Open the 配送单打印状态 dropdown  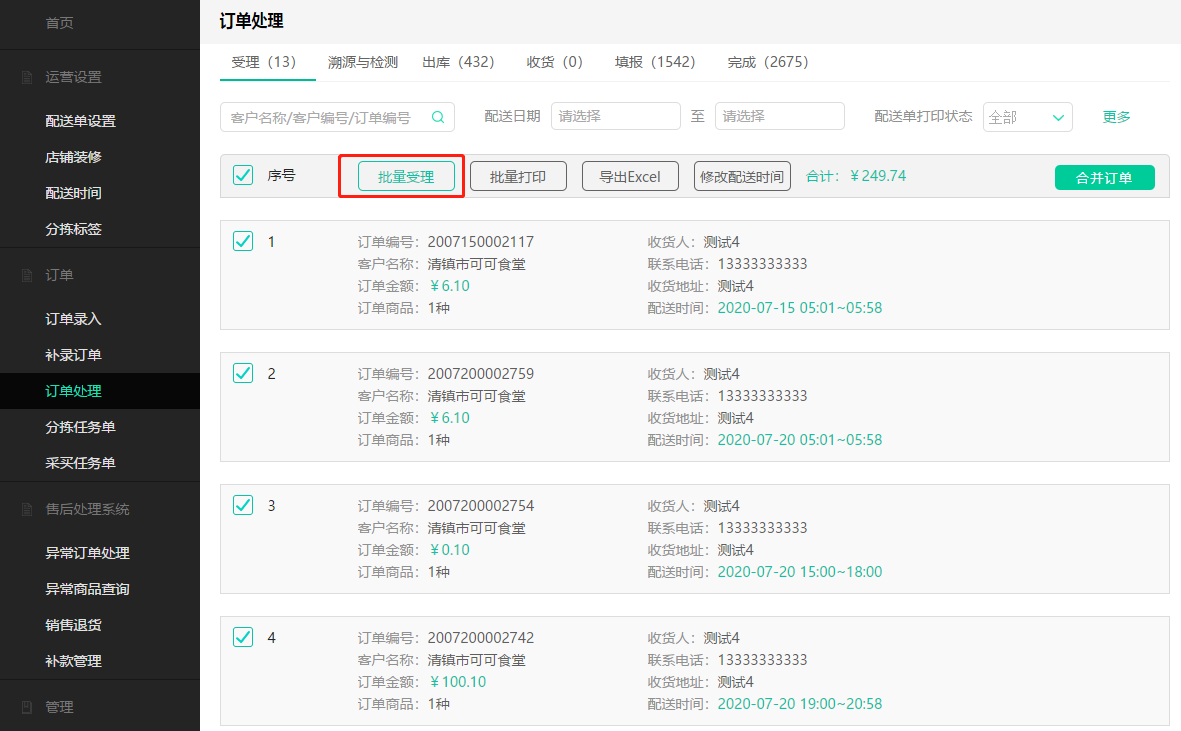[x=1027, y=117]
